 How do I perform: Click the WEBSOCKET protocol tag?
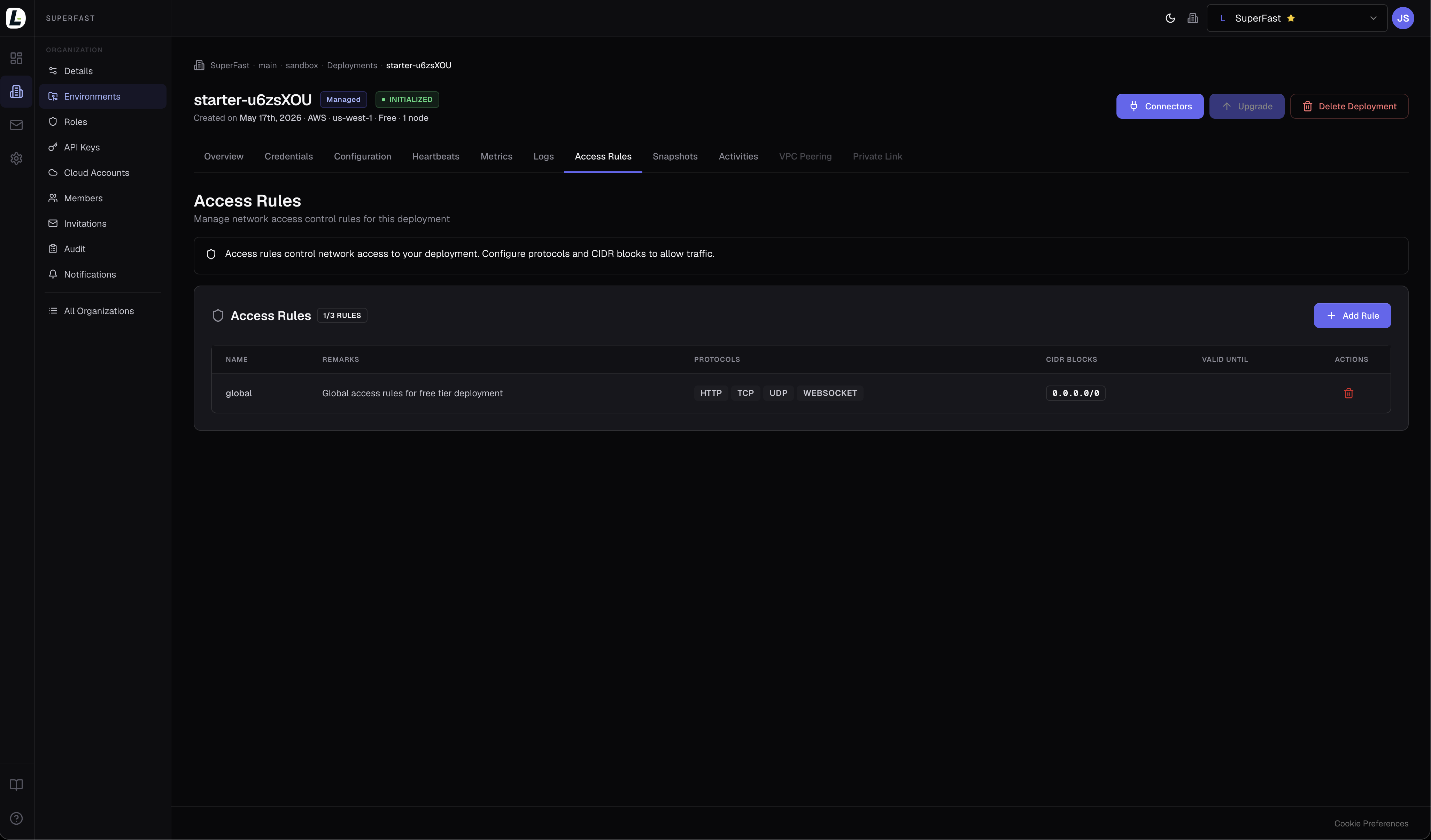click(830, 393)
